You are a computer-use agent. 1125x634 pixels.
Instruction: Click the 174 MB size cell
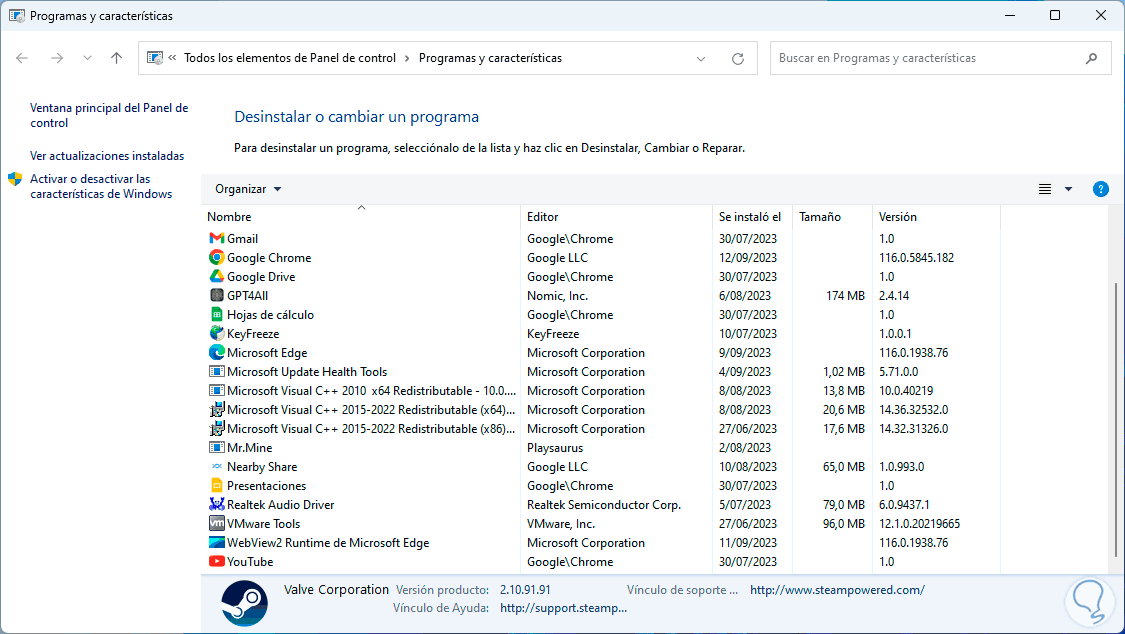coord(845,295)
